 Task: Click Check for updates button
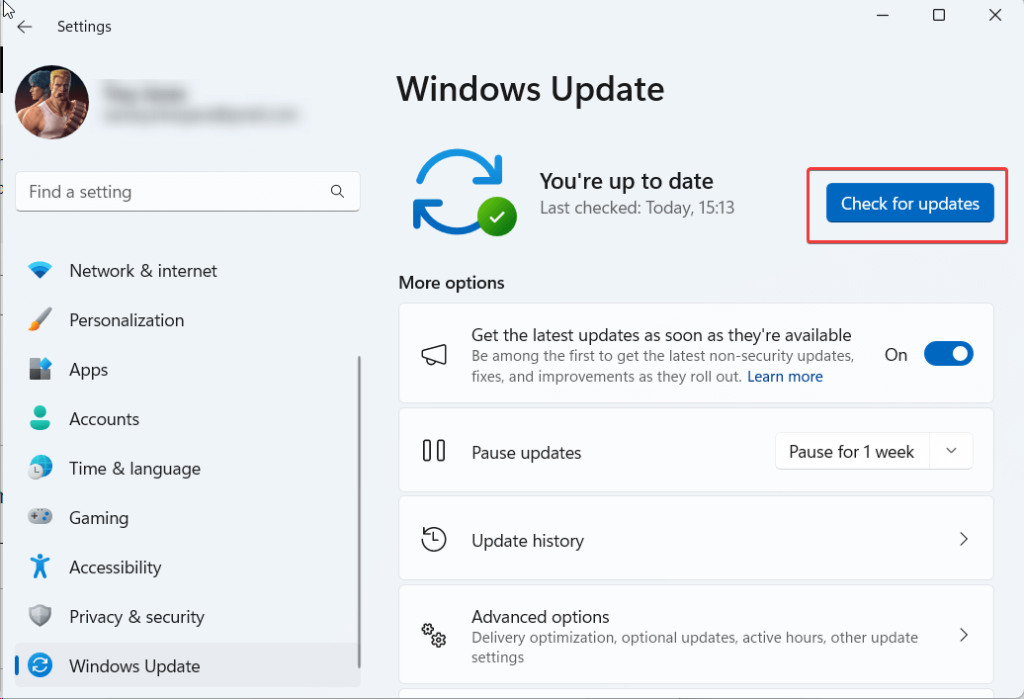click(x=909, y=204)
